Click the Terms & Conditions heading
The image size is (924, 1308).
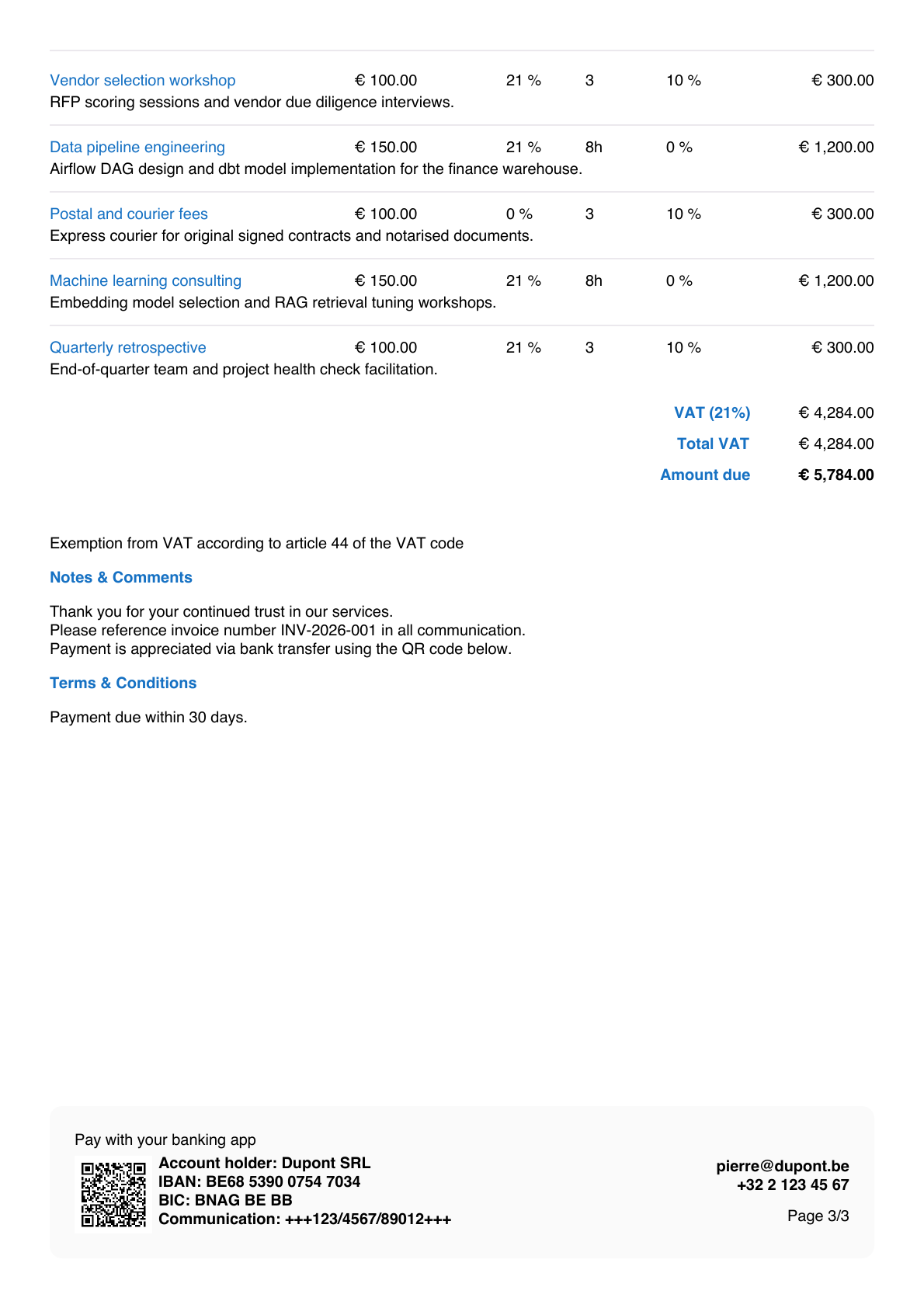point(123,683)
